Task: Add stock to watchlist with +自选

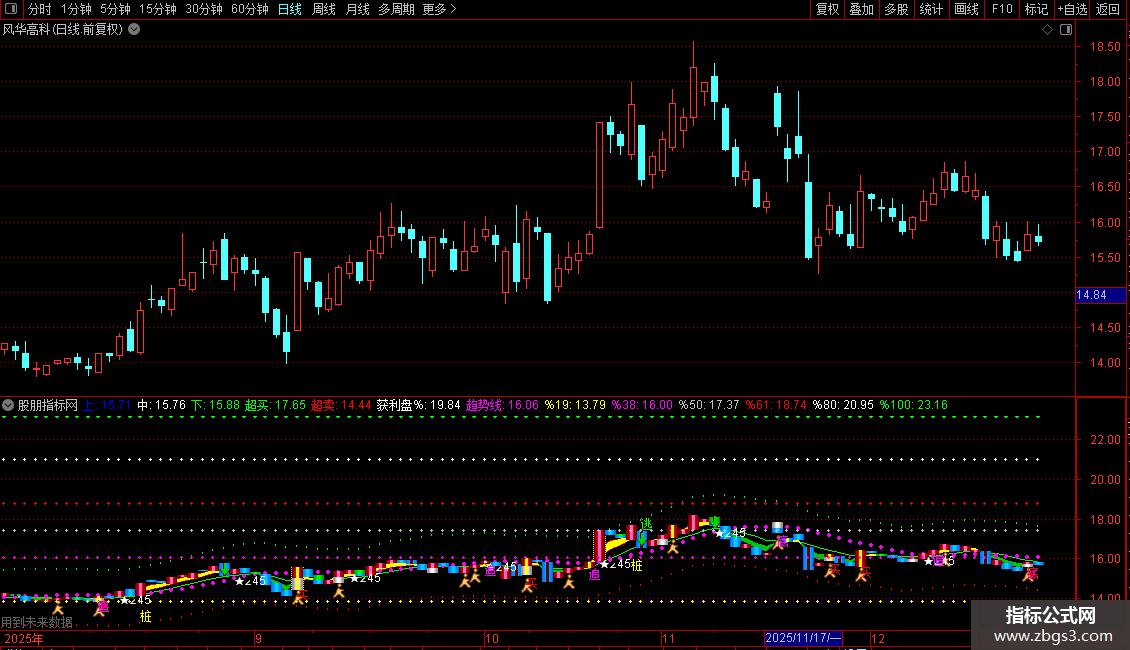Action: pos(1072,9)
